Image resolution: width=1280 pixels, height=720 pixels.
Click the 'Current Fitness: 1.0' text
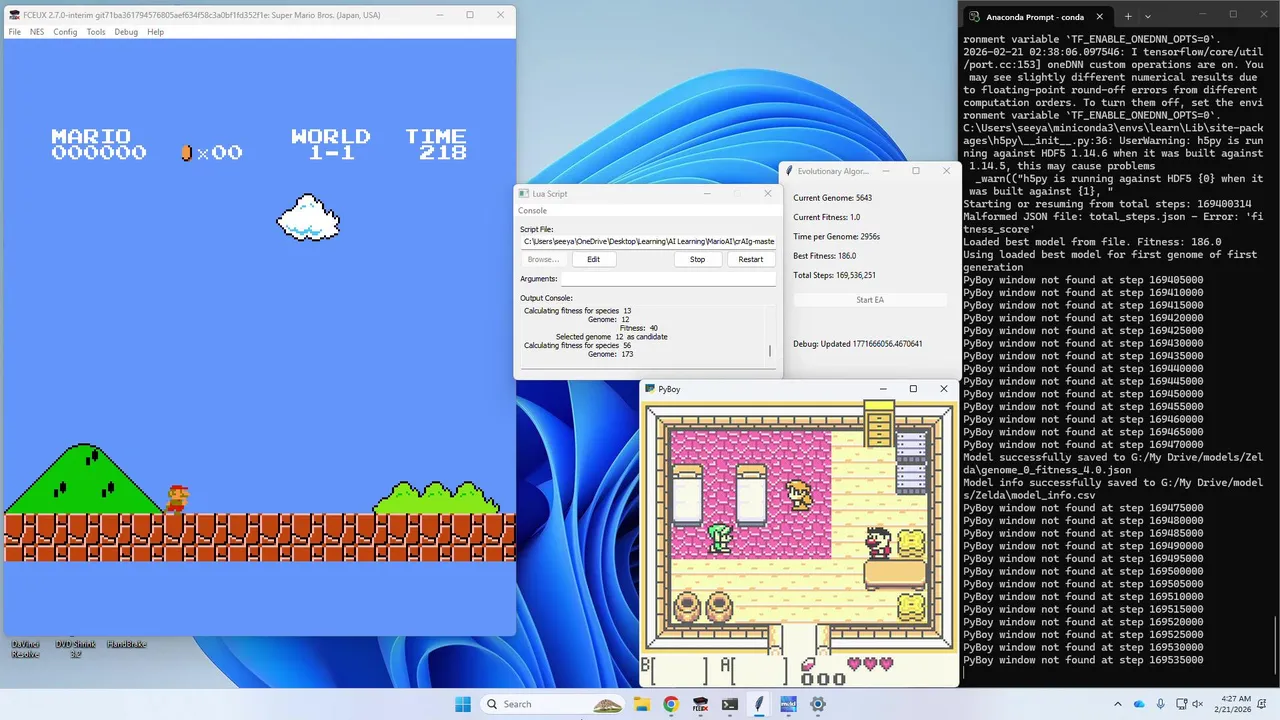pyautogui.click(x=826, y=217)
